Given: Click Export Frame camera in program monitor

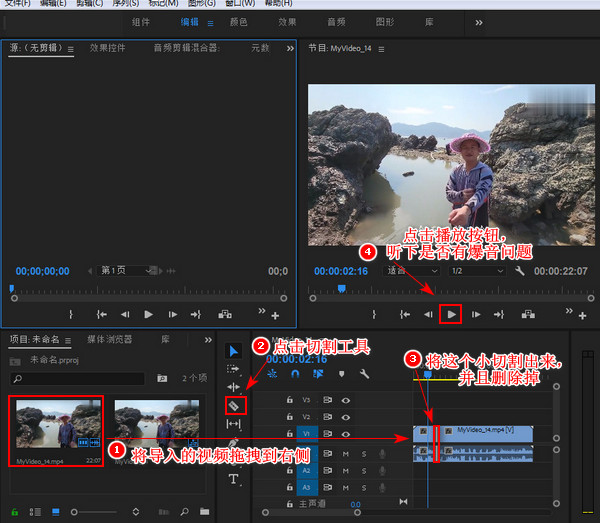Looking at the screenshot, I should (x=528, y=314).
